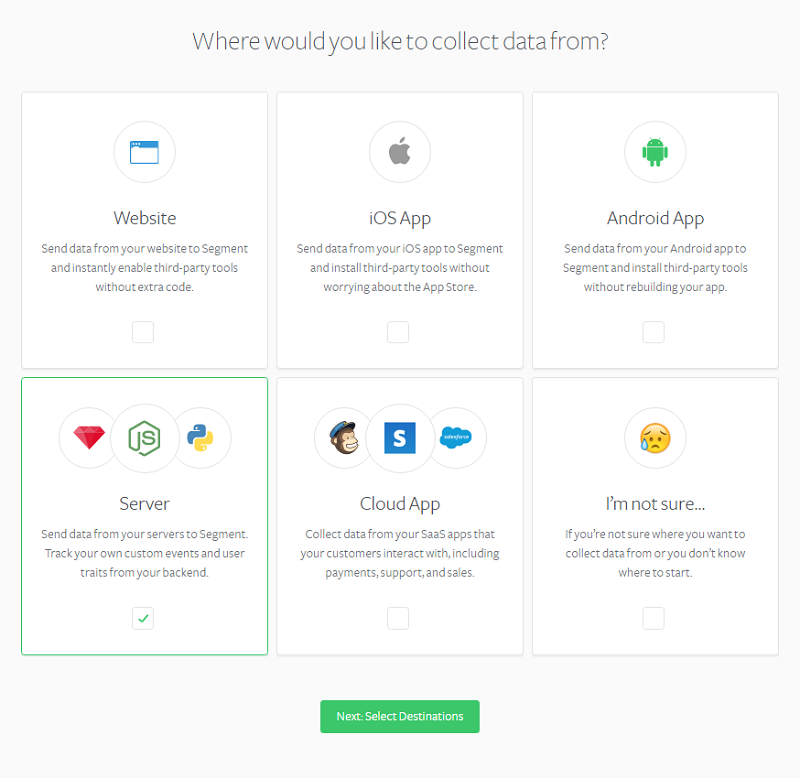Click the Server card title
The image size is (800, 778).
(144, 504)
